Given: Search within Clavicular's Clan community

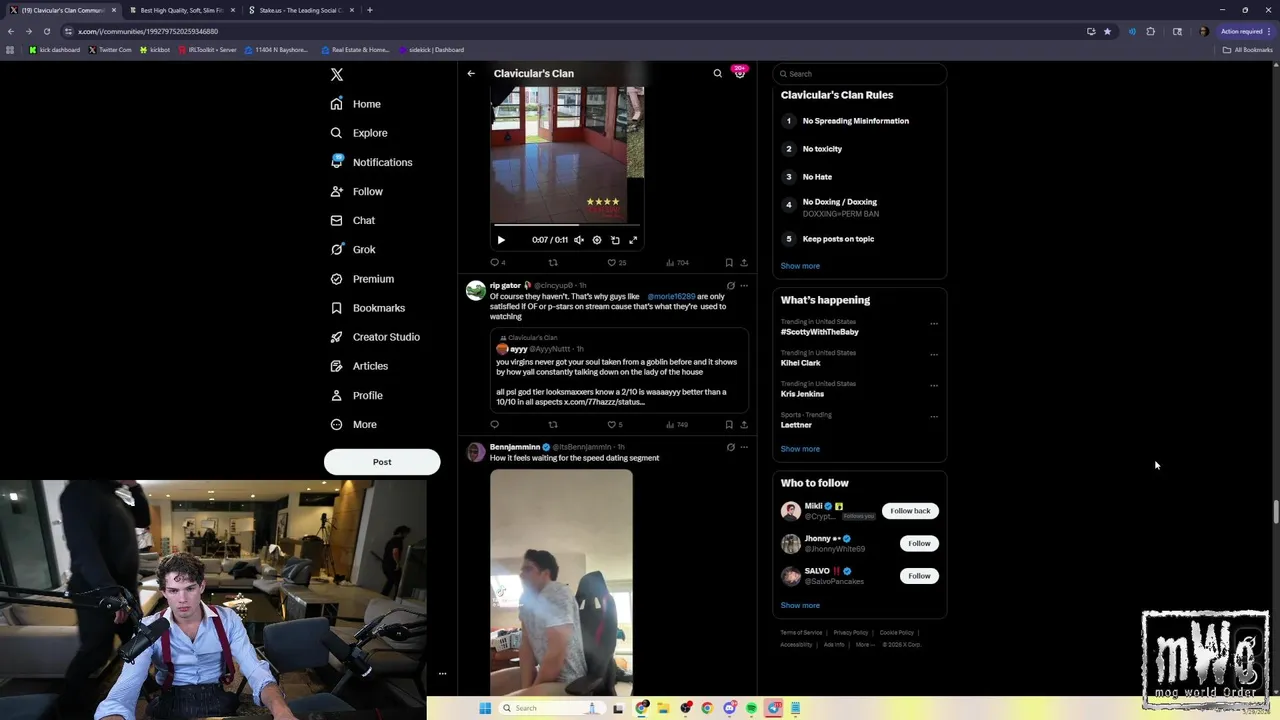Looking at the screenshot, I should [717, 73].
